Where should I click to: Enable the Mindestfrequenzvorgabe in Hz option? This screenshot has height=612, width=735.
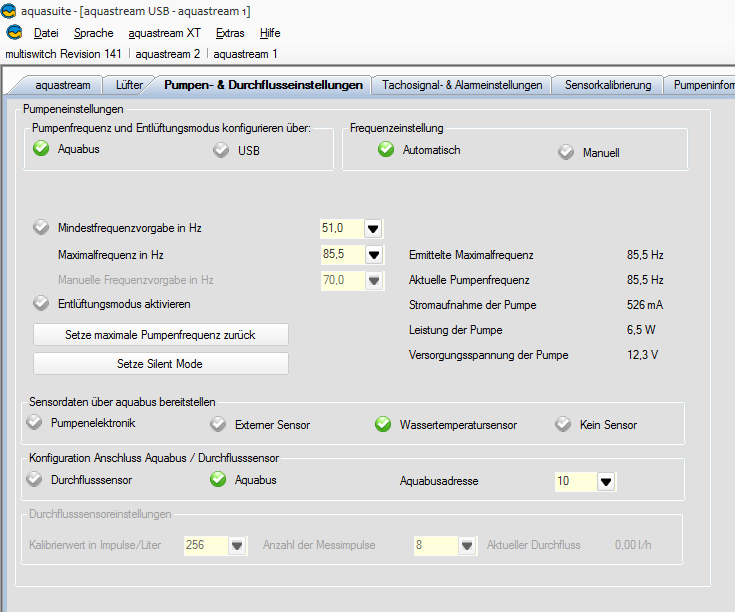pyautogui.click(x=117, y=228)
